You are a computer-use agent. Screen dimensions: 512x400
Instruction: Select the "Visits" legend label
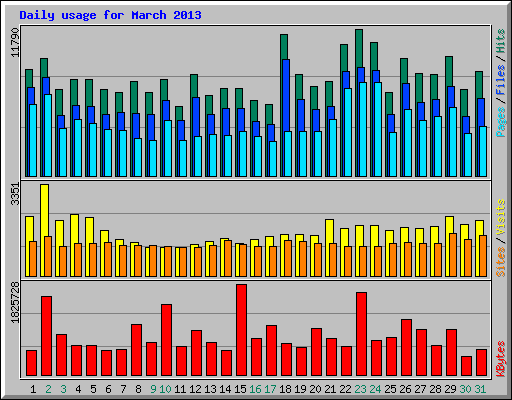point(501,217)
